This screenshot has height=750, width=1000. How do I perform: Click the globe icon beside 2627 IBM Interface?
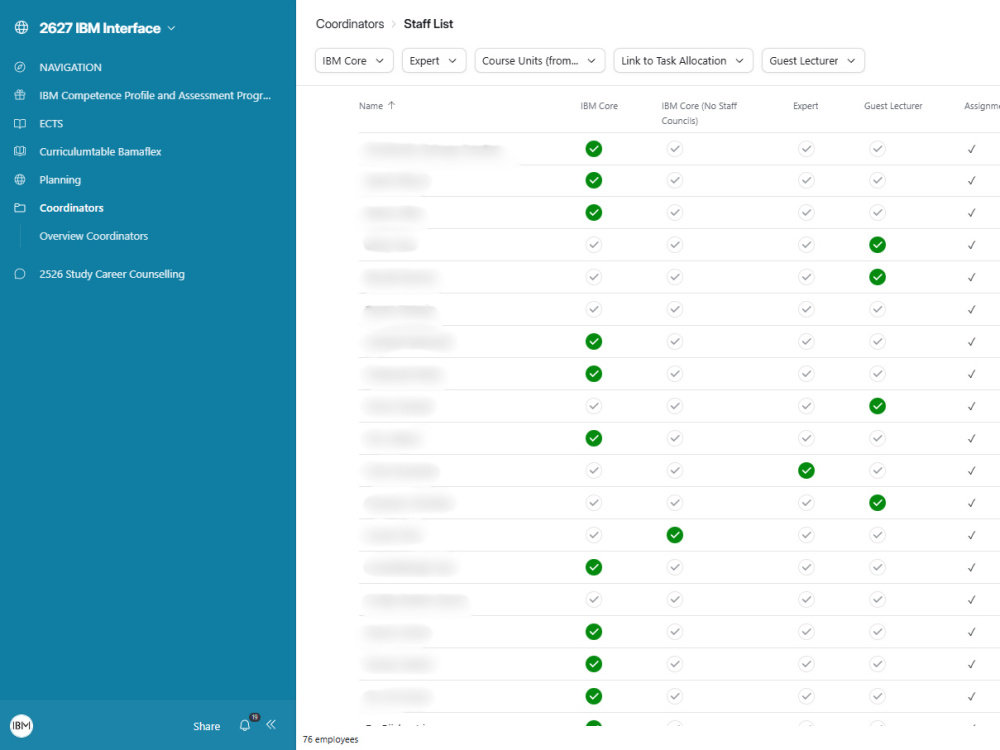click(21, 27)
